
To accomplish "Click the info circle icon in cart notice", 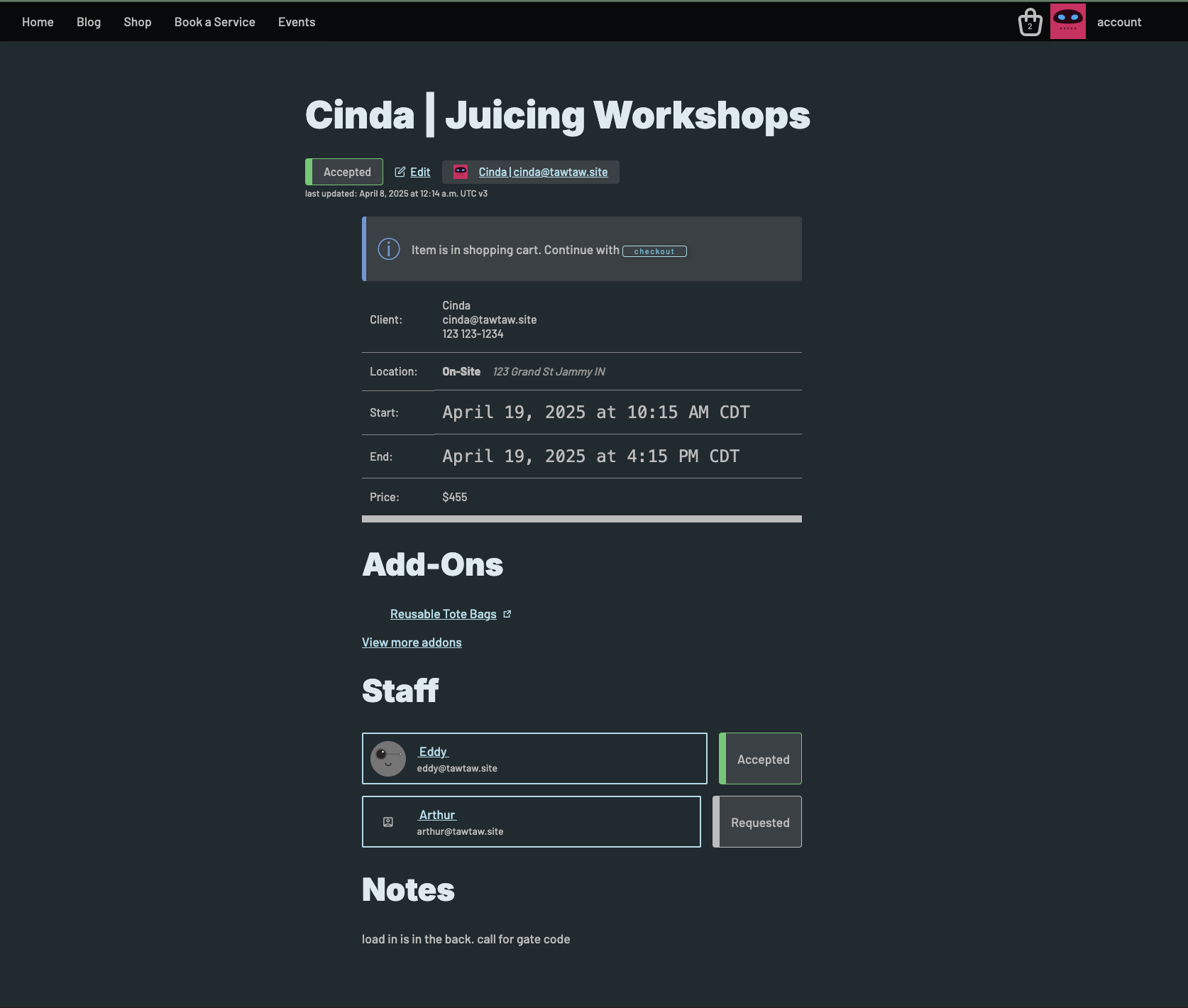I will point(389,248).
